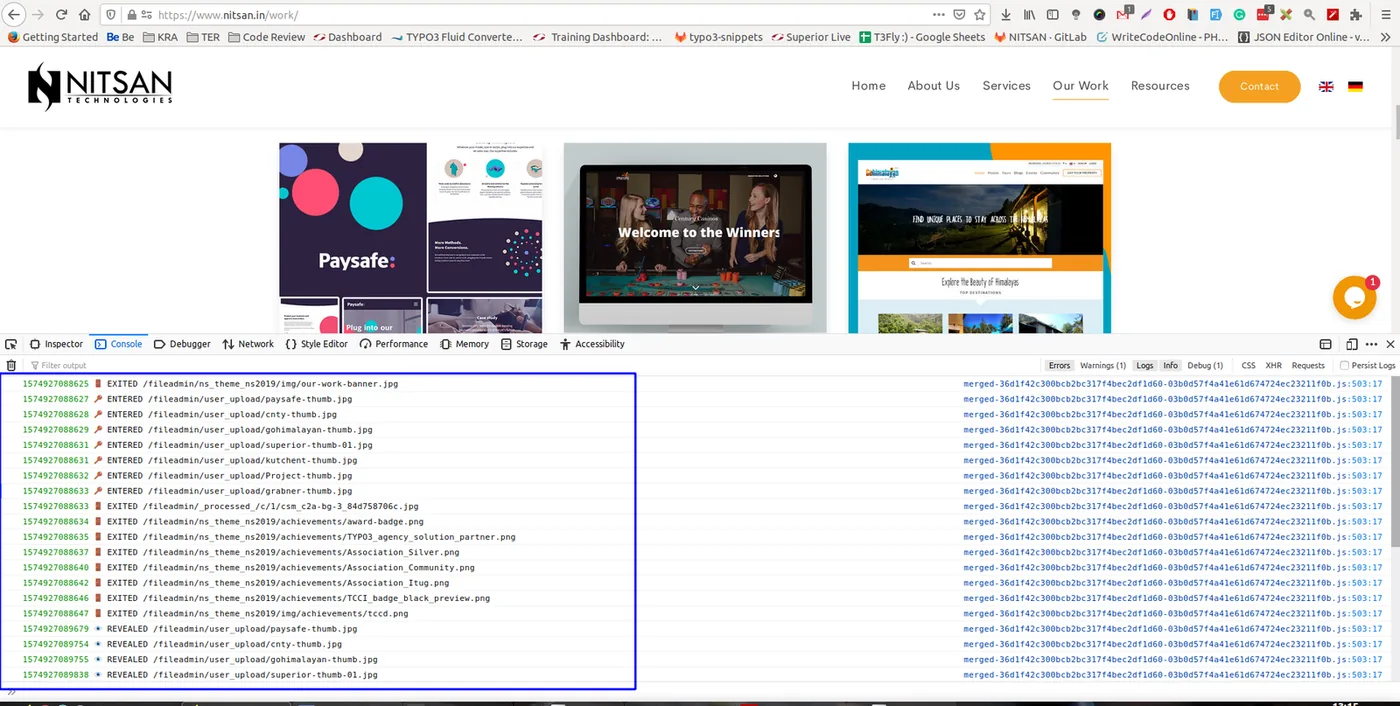The height and width of the screenshot is (706, 1400).
Task: Show more bookmarks with the chevron
Action: click(x=1385, y=37)
